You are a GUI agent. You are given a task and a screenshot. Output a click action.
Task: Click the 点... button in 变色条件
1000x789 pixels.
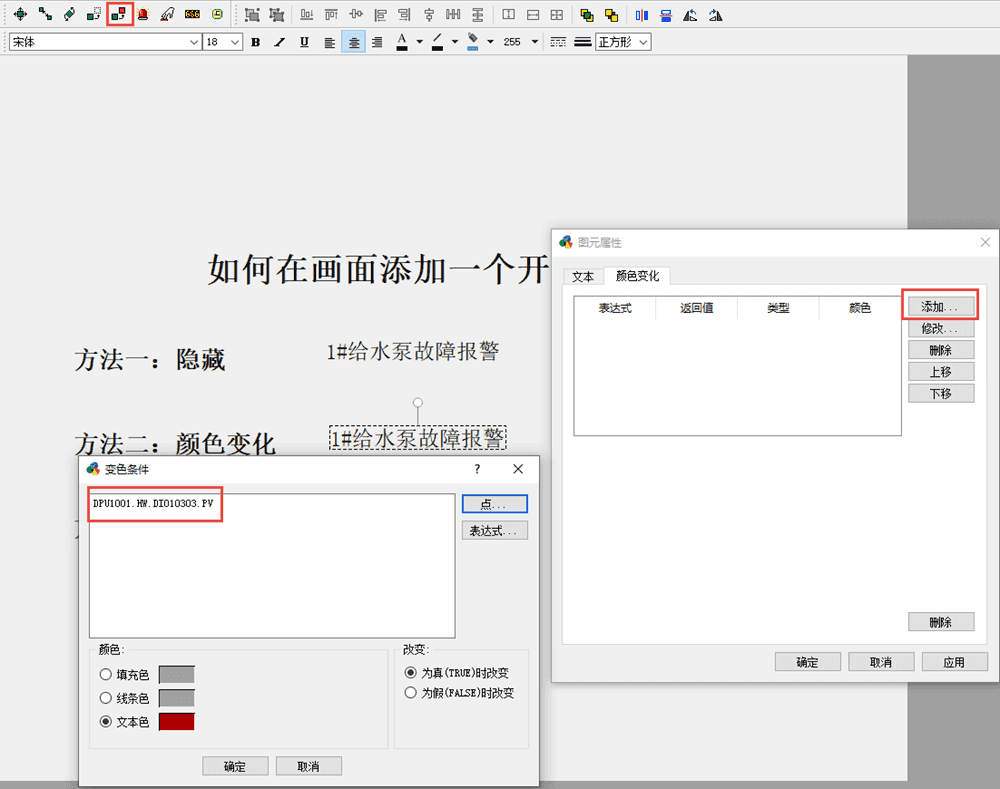[x=494, y=504]
